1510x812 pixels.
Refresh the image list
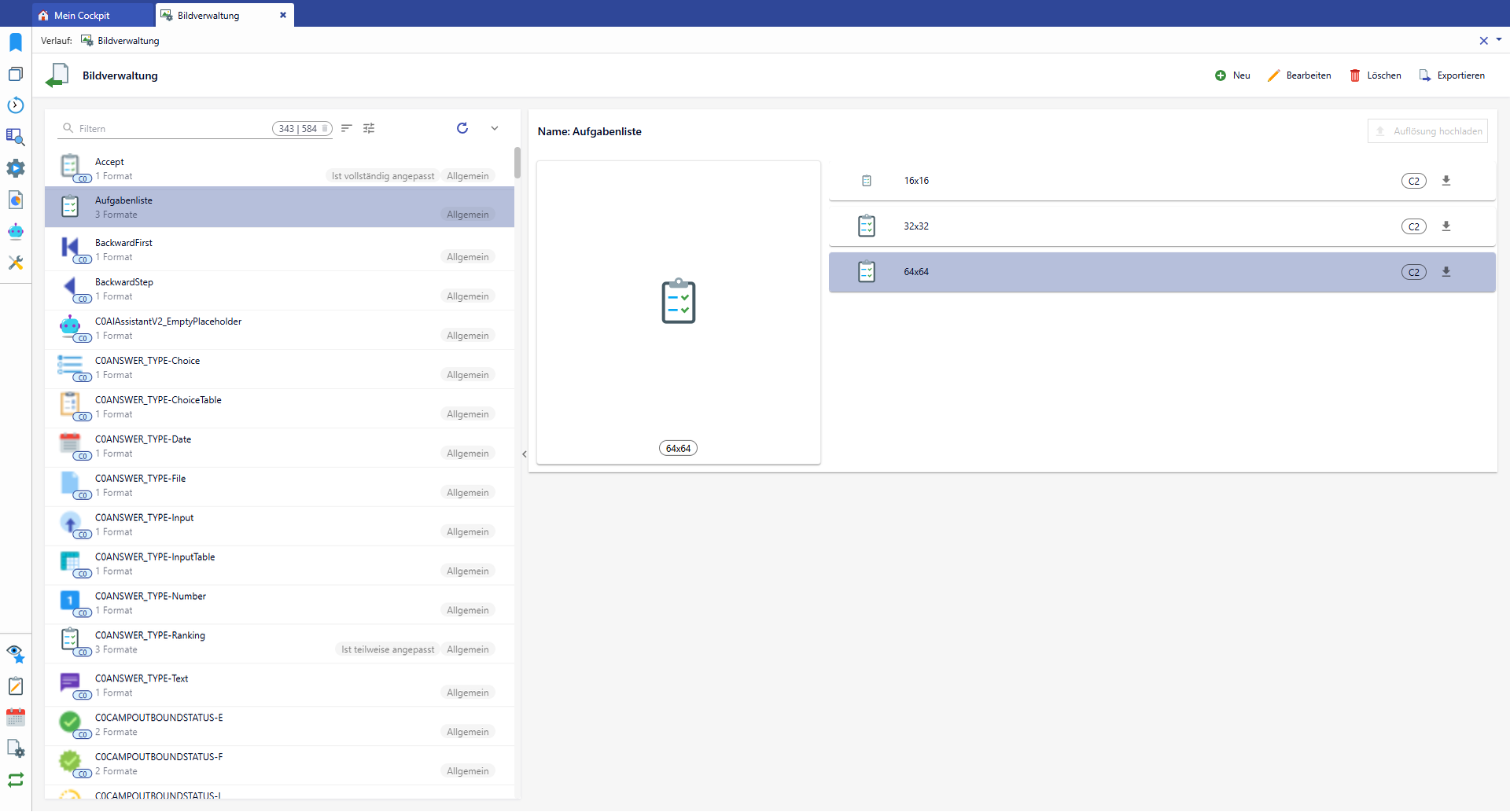point(462,128)
